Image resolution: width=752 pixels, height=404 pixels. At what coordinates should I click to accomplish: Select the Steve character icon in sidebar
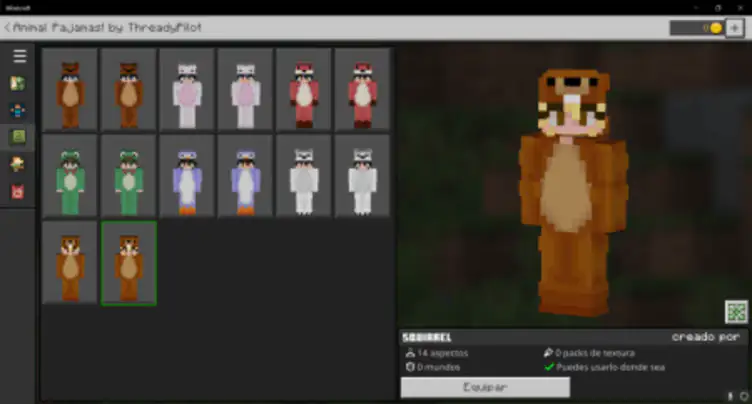[x=18, y=111]
